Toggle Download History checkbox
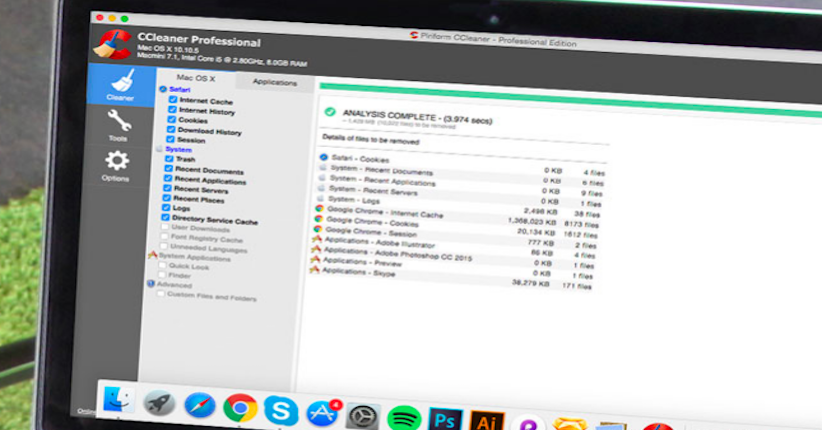Screen dimensions: 822x430 (x=172, y=131)
